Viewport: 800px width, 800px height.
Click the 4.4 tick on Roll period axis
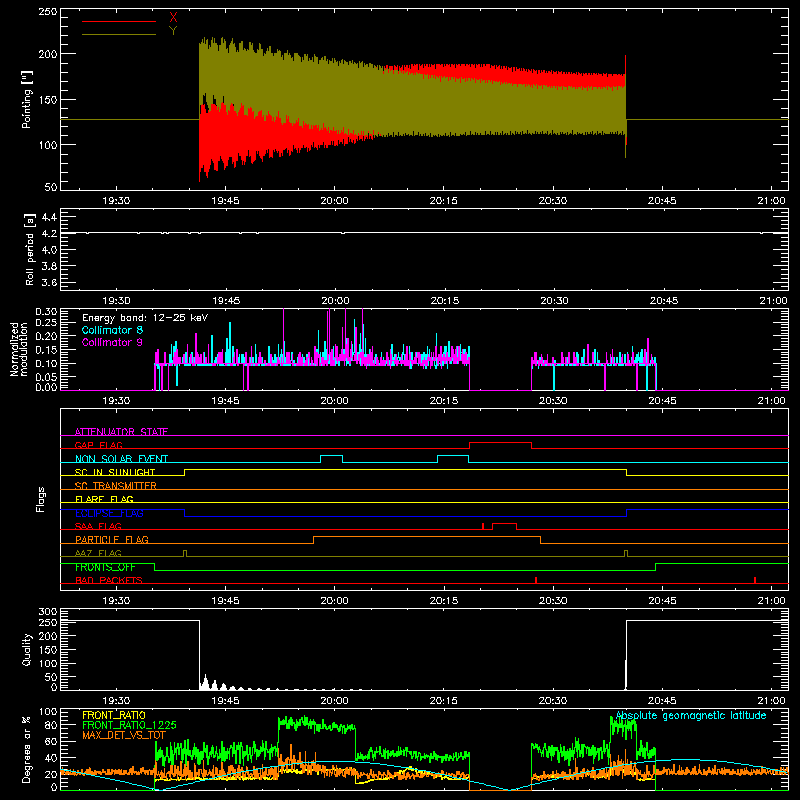tap(49, 217)
